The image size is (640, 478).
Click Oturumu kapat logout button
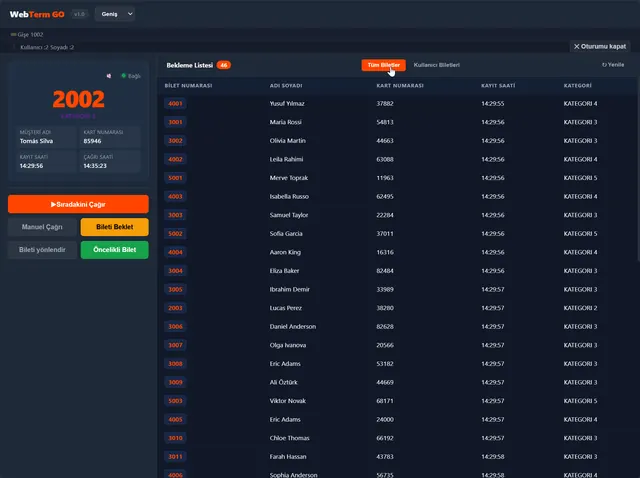coord(600,47)
